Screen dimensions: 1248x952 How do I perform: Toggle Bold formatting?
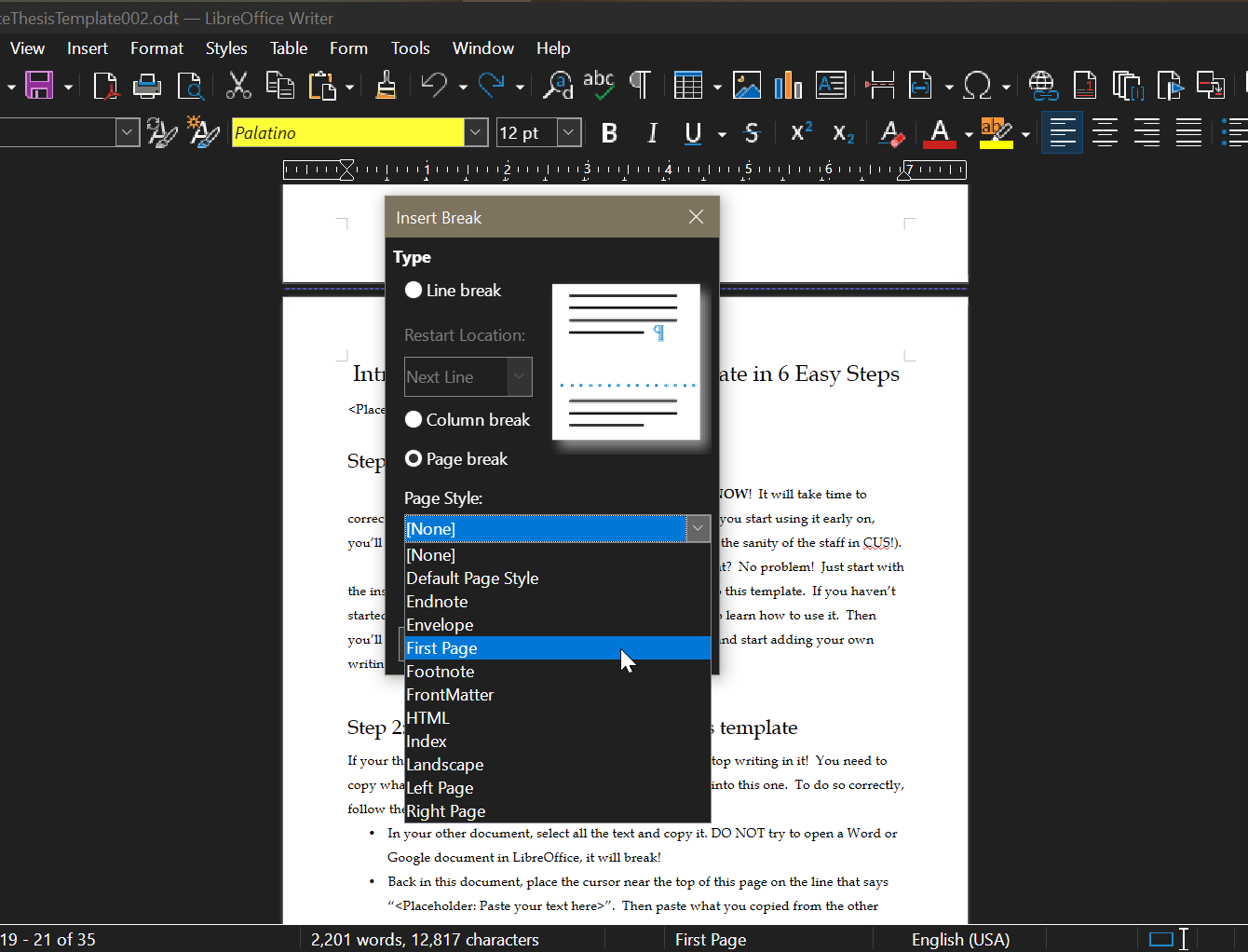pos(609,133)
